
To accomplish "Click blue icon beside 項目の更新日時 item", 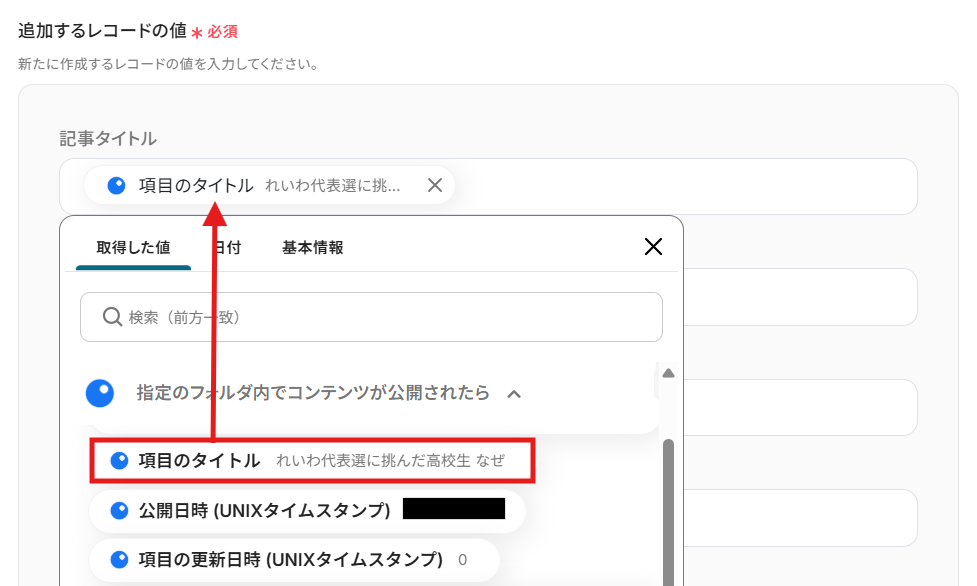I will coord(119,560).
